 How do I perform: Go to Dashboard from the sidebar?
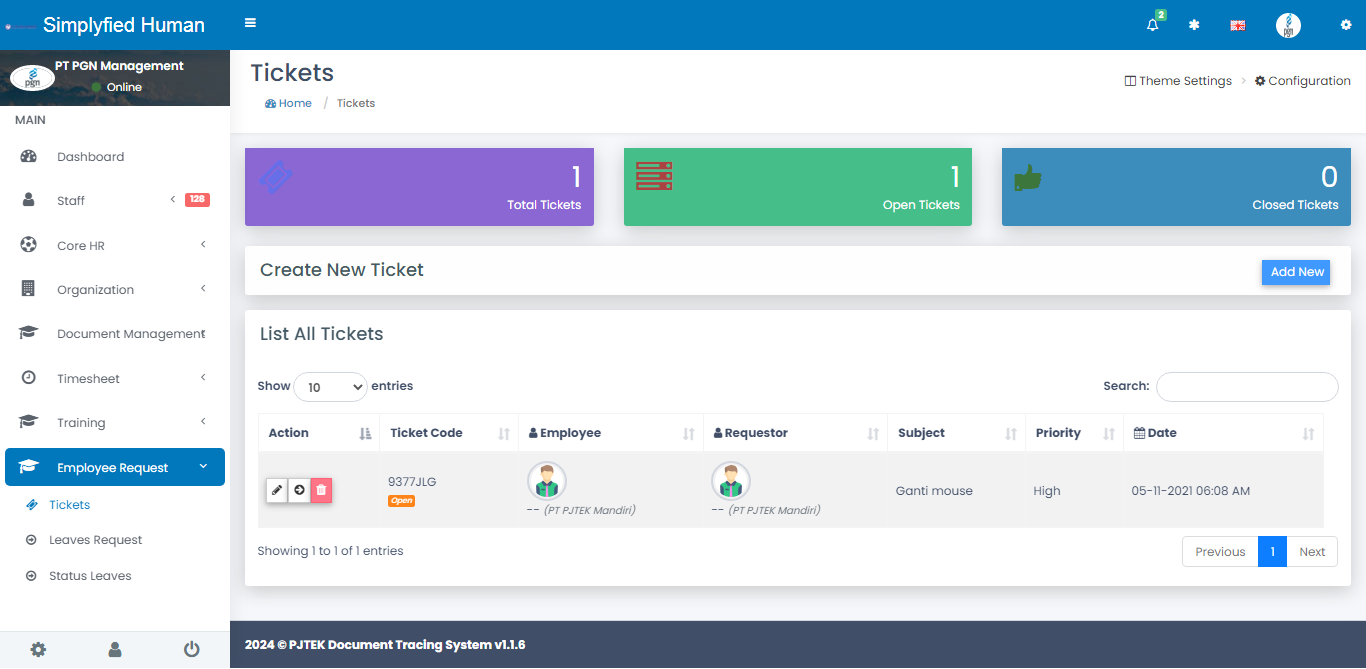click(x=90, y=157)
